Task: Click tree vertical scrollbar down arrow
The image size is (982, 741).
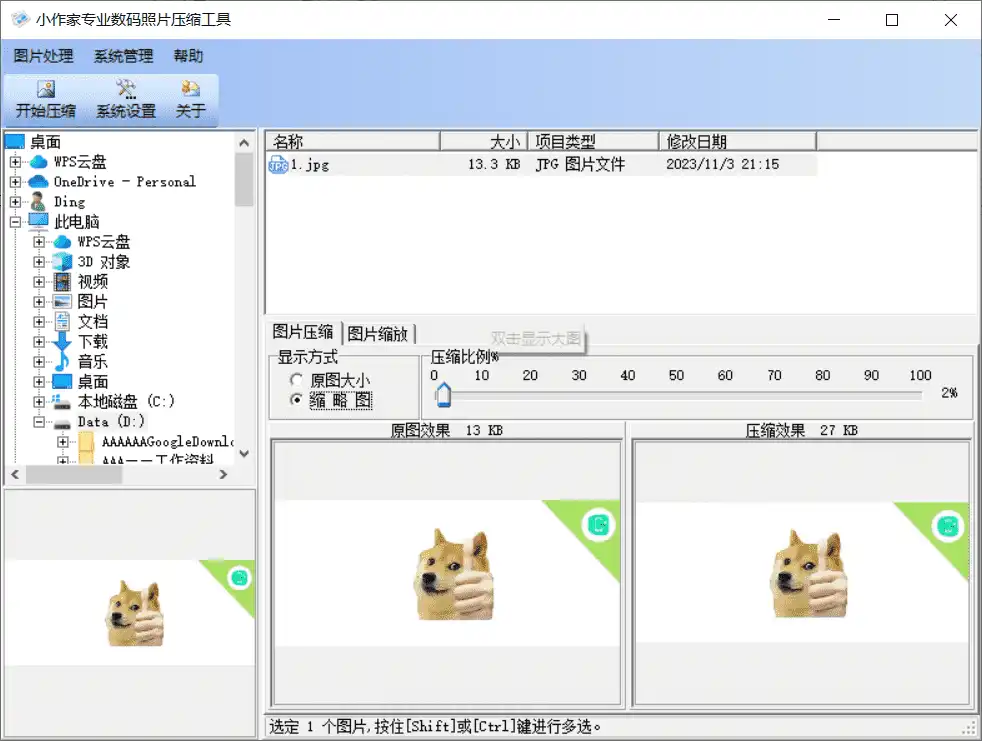Action: 244,453
